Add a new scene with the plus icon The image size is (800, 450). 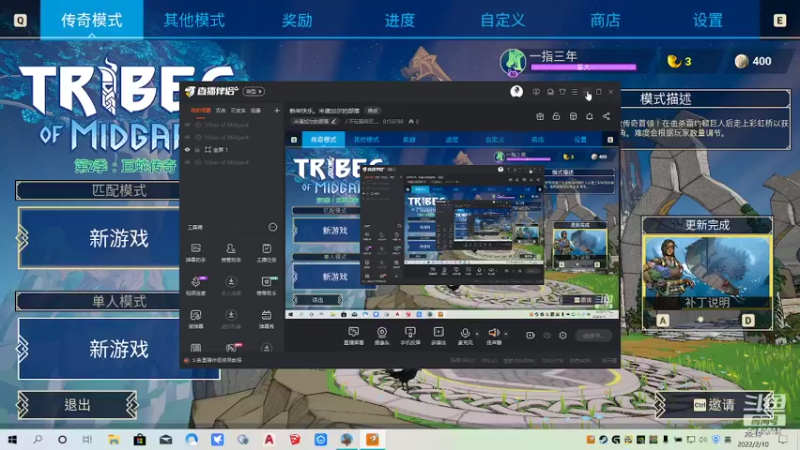(277, 110)
